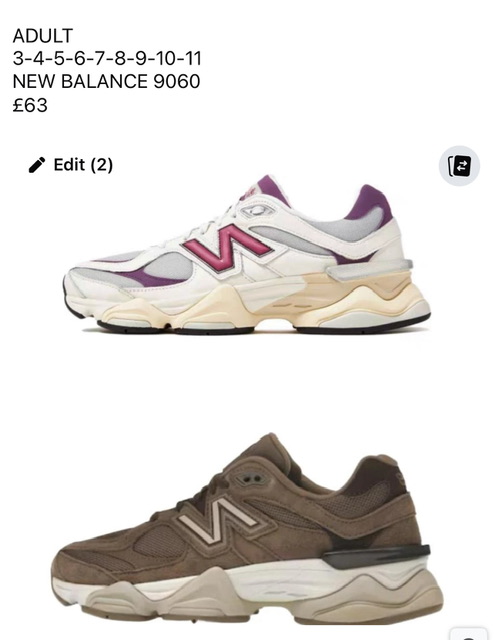Viewport: 494px width, 640px height.
Task: Click the size list 3-4-5-6-7-8-9-10-11
Action: (x=107, y=58)
